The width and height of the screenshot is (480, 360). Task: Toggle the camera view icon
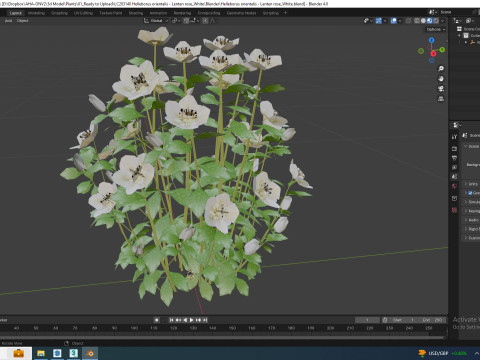(441, 89)
